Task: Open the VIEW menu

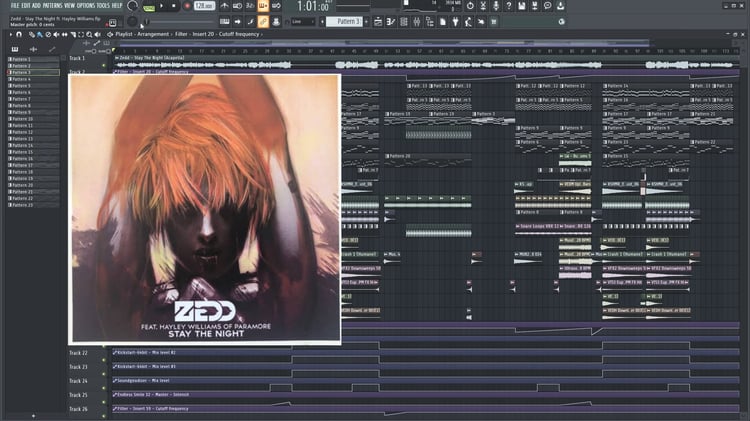Action: (69, 6)
